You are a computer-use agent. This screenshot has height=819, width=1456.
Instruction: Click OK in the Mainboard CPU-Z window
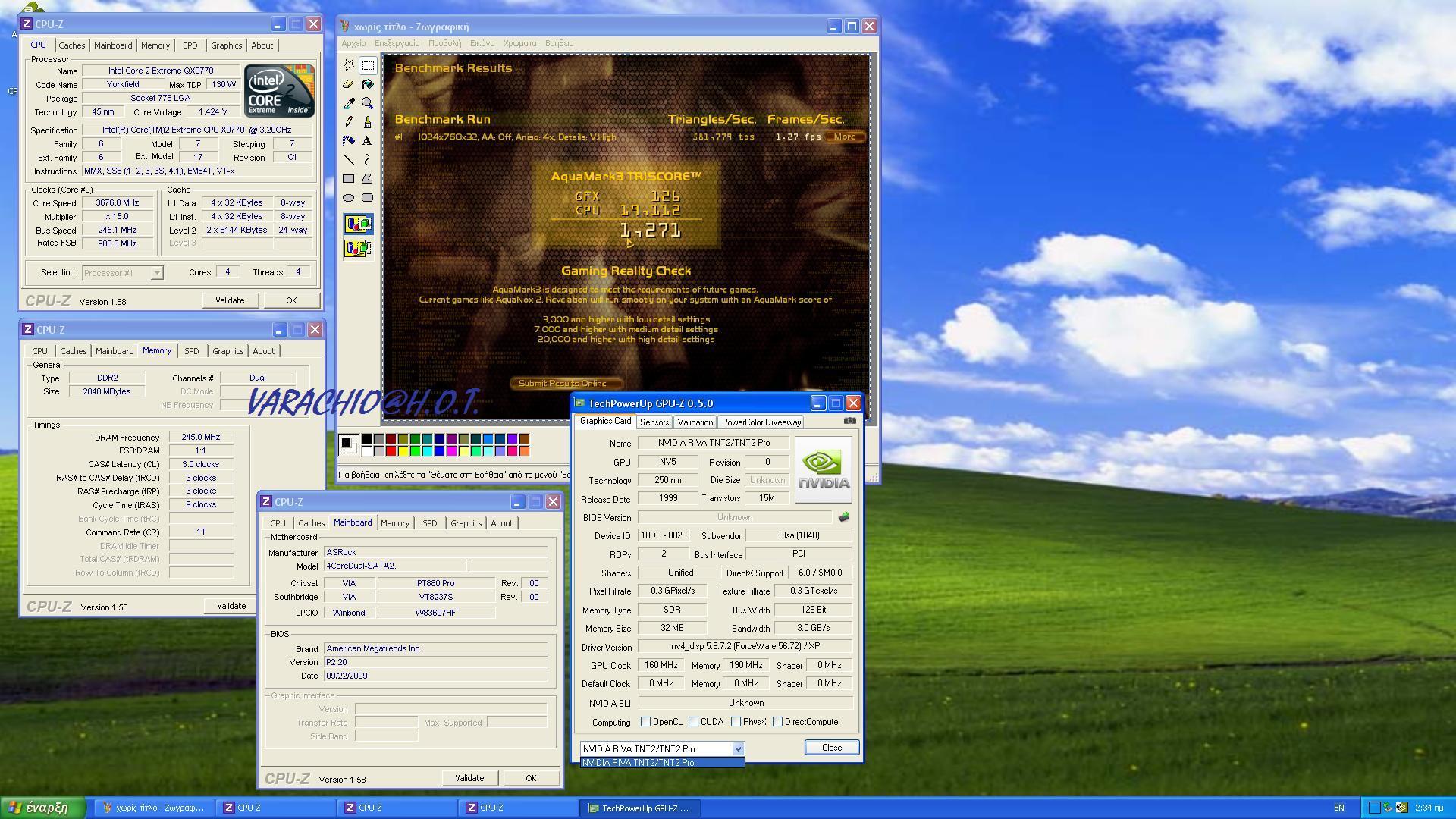tap(531, 778)
